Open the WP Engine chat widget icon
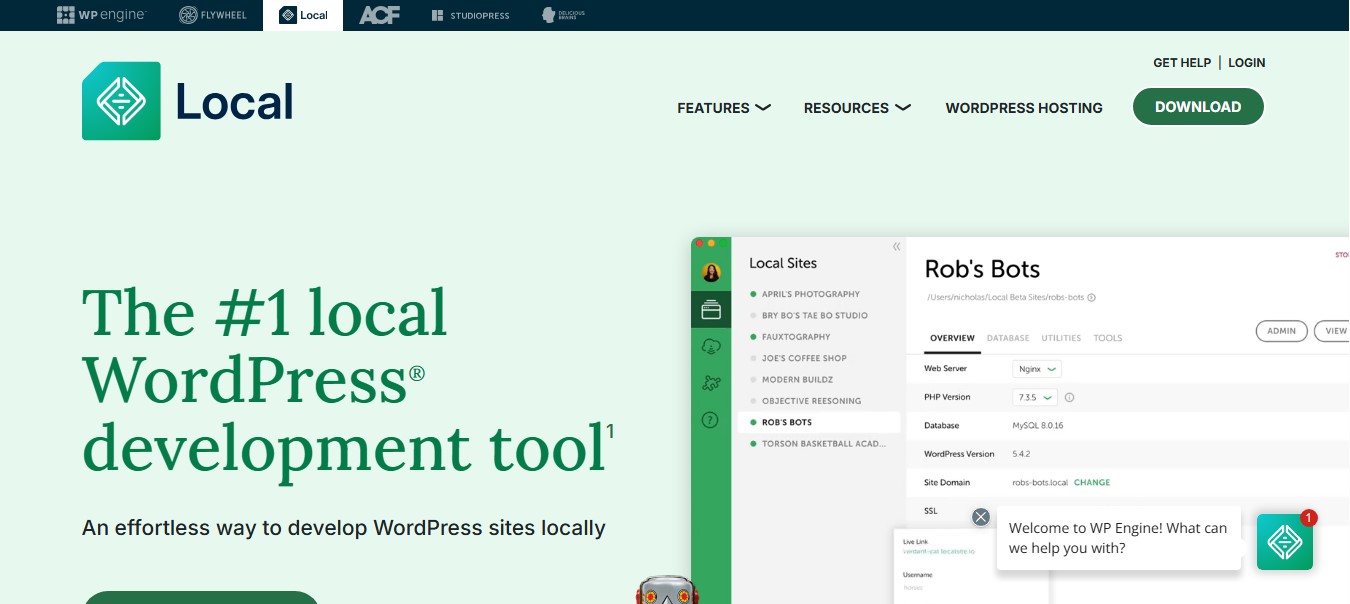Screen dimensions: 1350x604 1284,542
